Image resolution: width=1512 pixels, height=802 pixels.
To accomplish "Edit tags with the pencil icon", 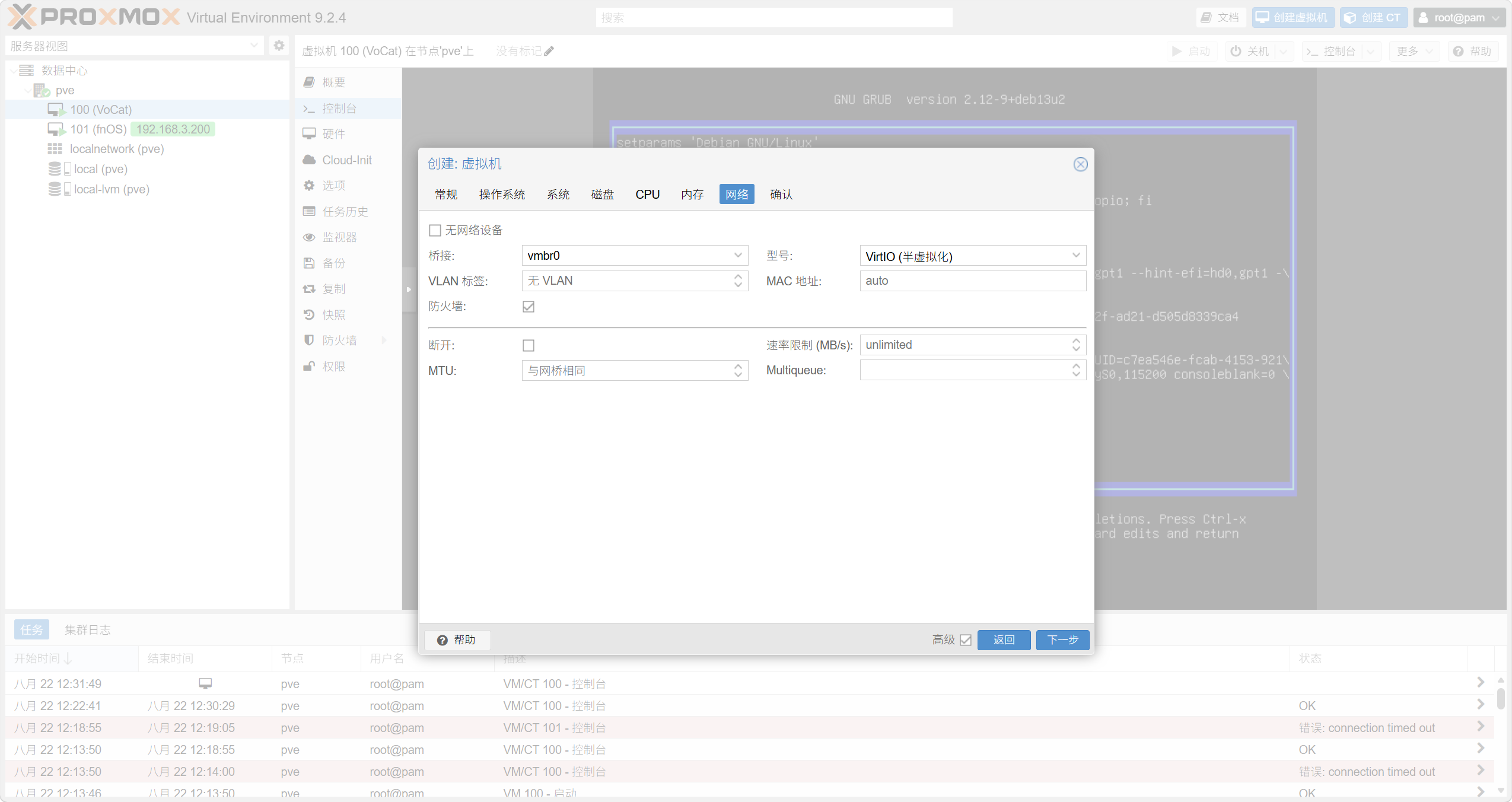I will click(549, 52).
